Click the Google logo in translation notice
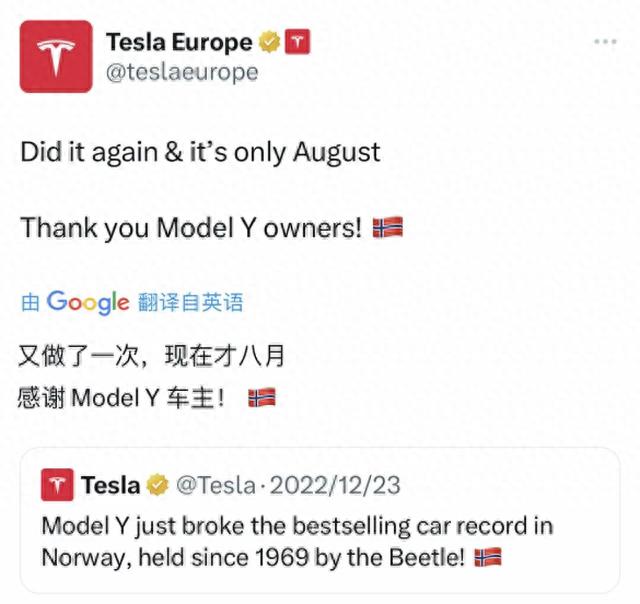 click(x=88, y=302)
